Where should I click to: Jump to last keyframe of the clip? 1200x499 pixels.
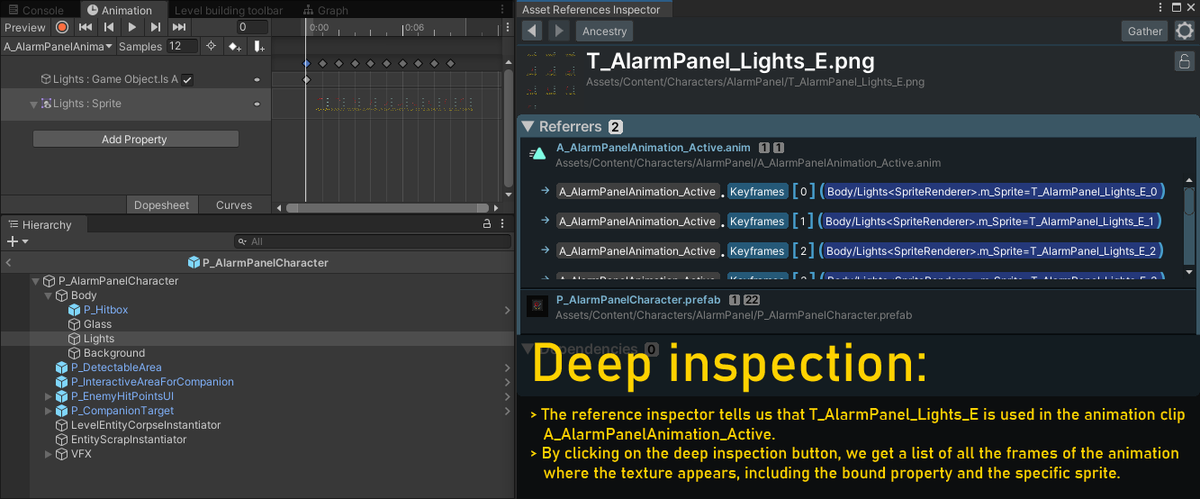click(178, 28)
